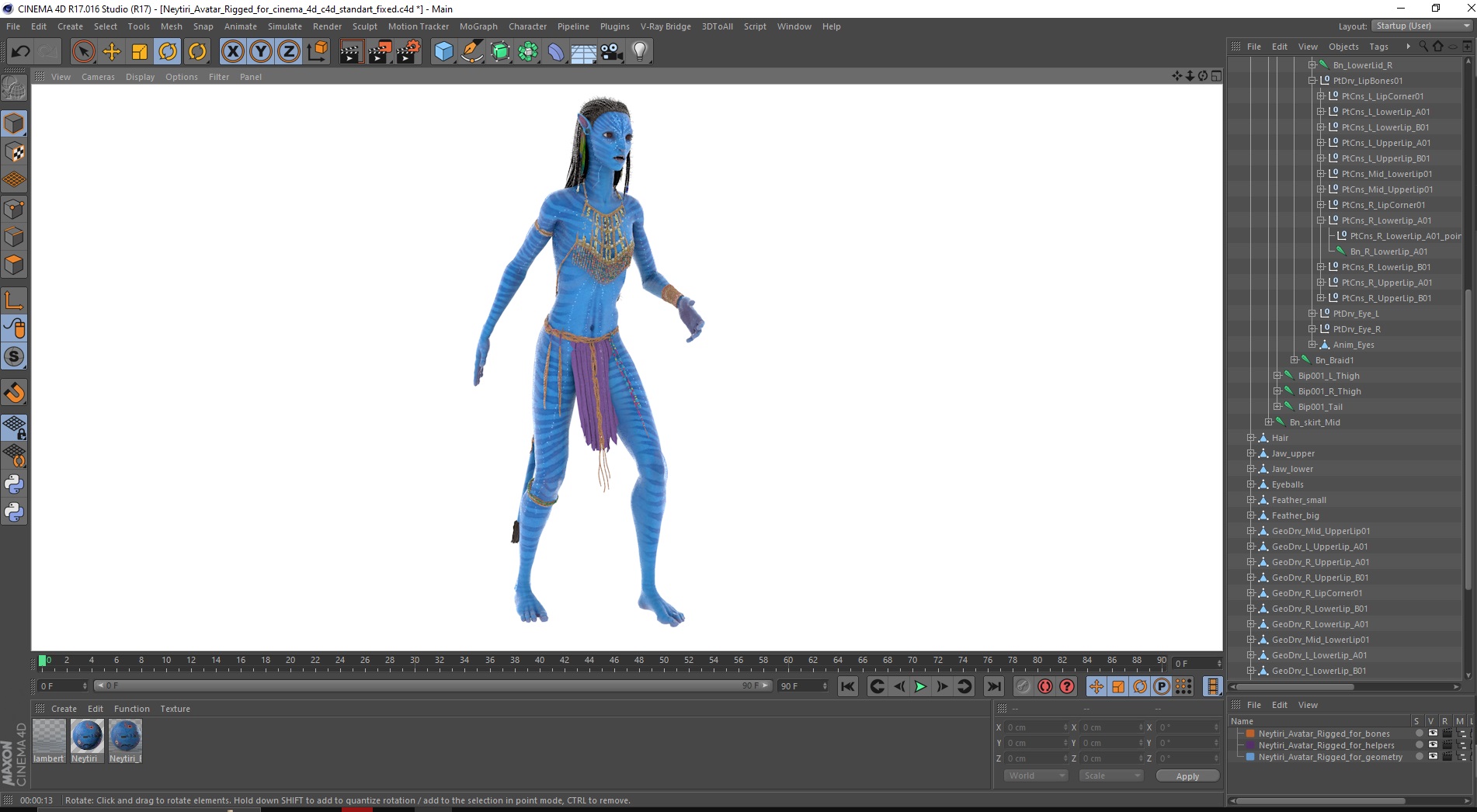Select the Rotate tool
The width and height of the screenshot is (1477, 812).
(168, 52)
